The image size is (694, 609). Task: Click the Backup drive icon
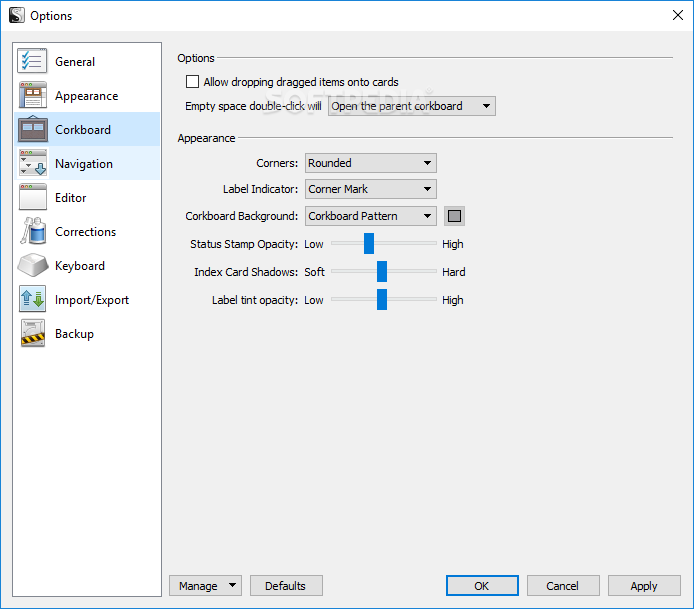tap(32, 333)
